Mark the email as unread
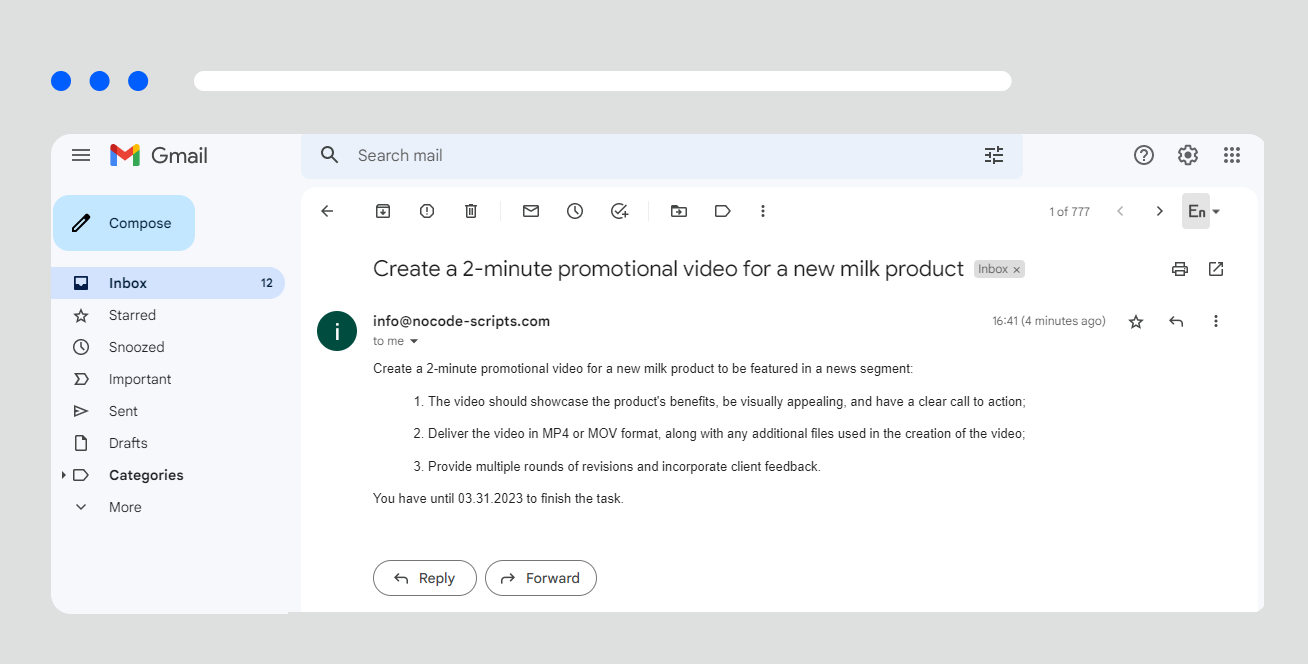This screenshot has height=664, width=1308. 531,211
